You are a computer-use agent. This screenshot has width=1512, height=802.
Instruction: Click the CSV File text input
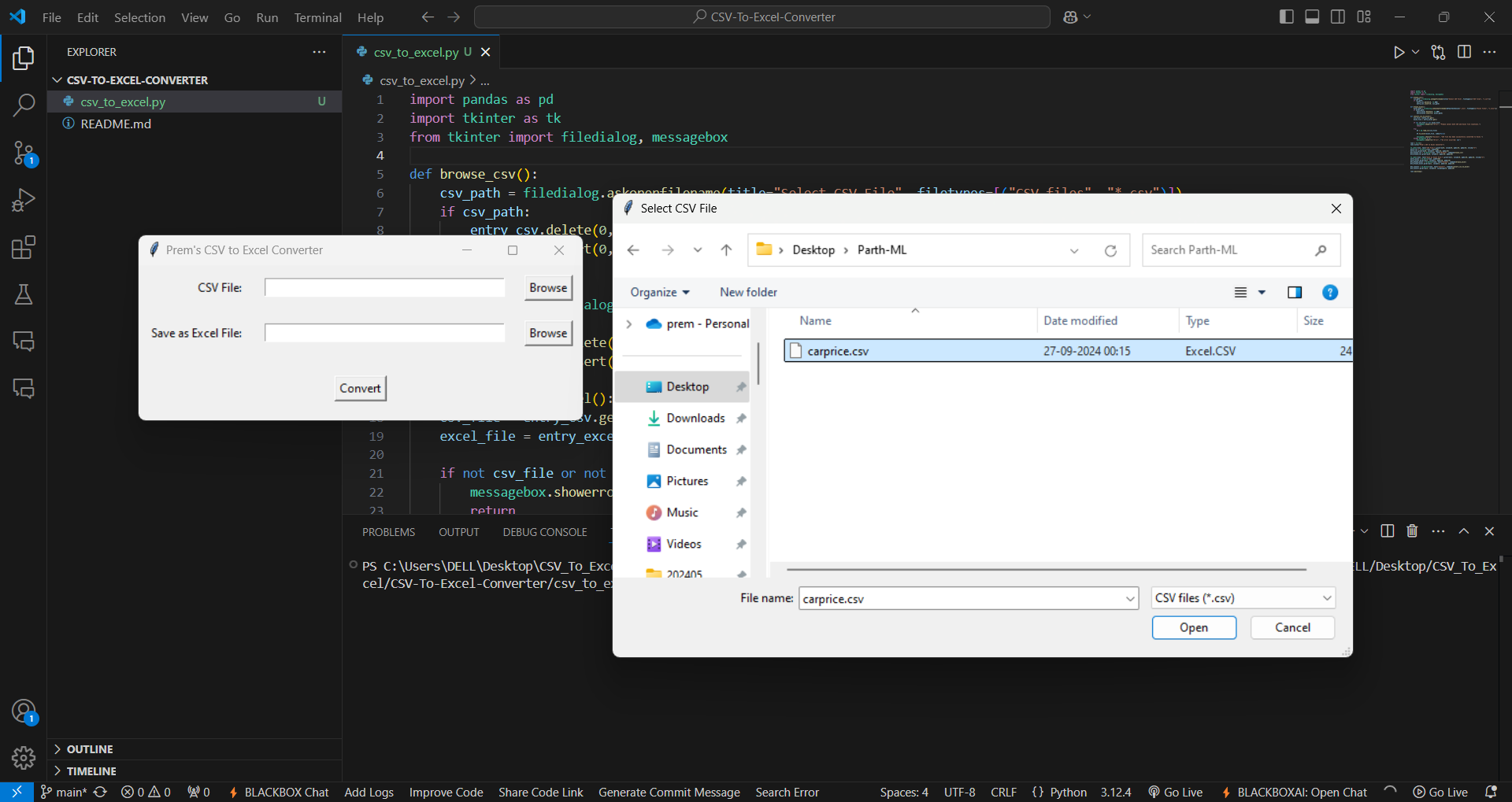pos(384,288)
